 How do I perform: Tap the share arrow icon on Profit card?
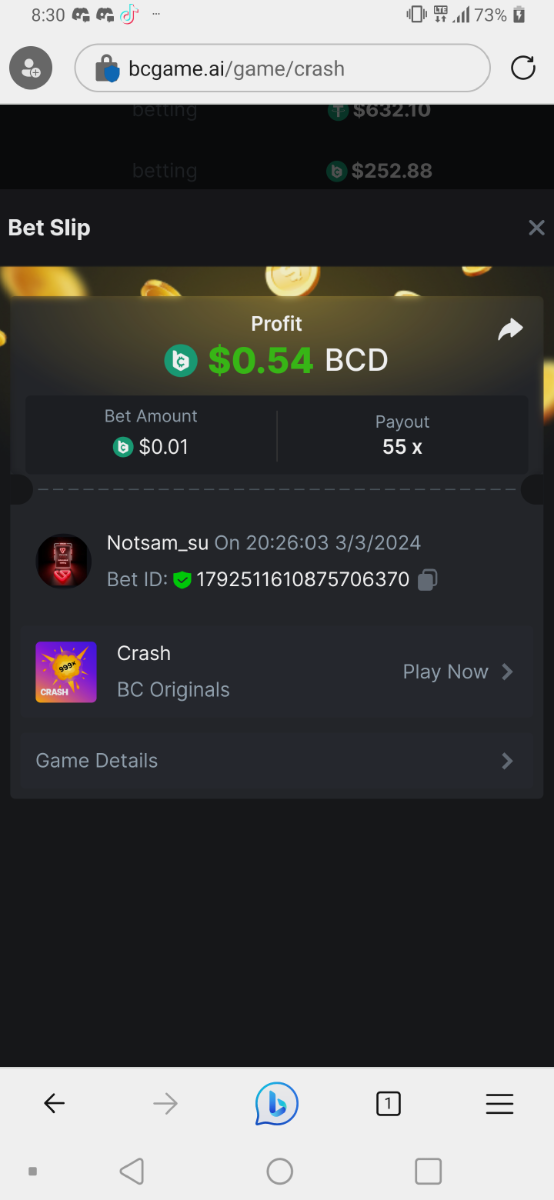(510, 329)
